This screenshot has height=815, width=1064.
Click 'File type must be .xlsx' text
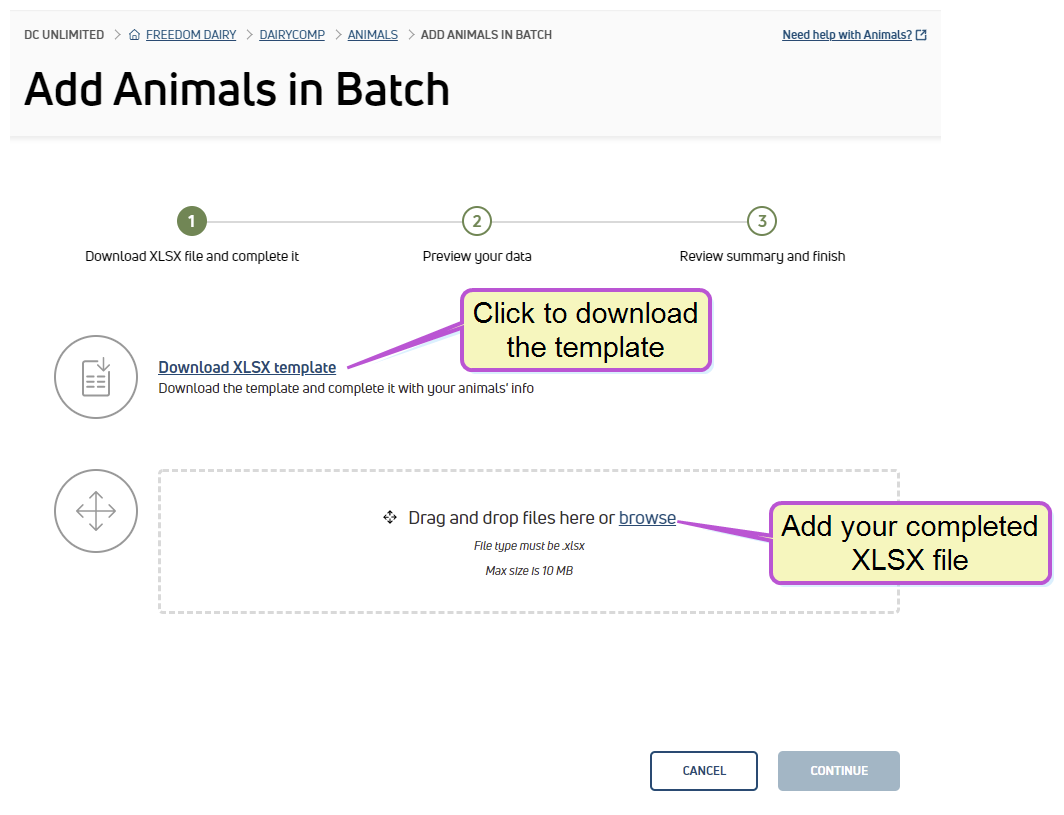click(529, 546)
